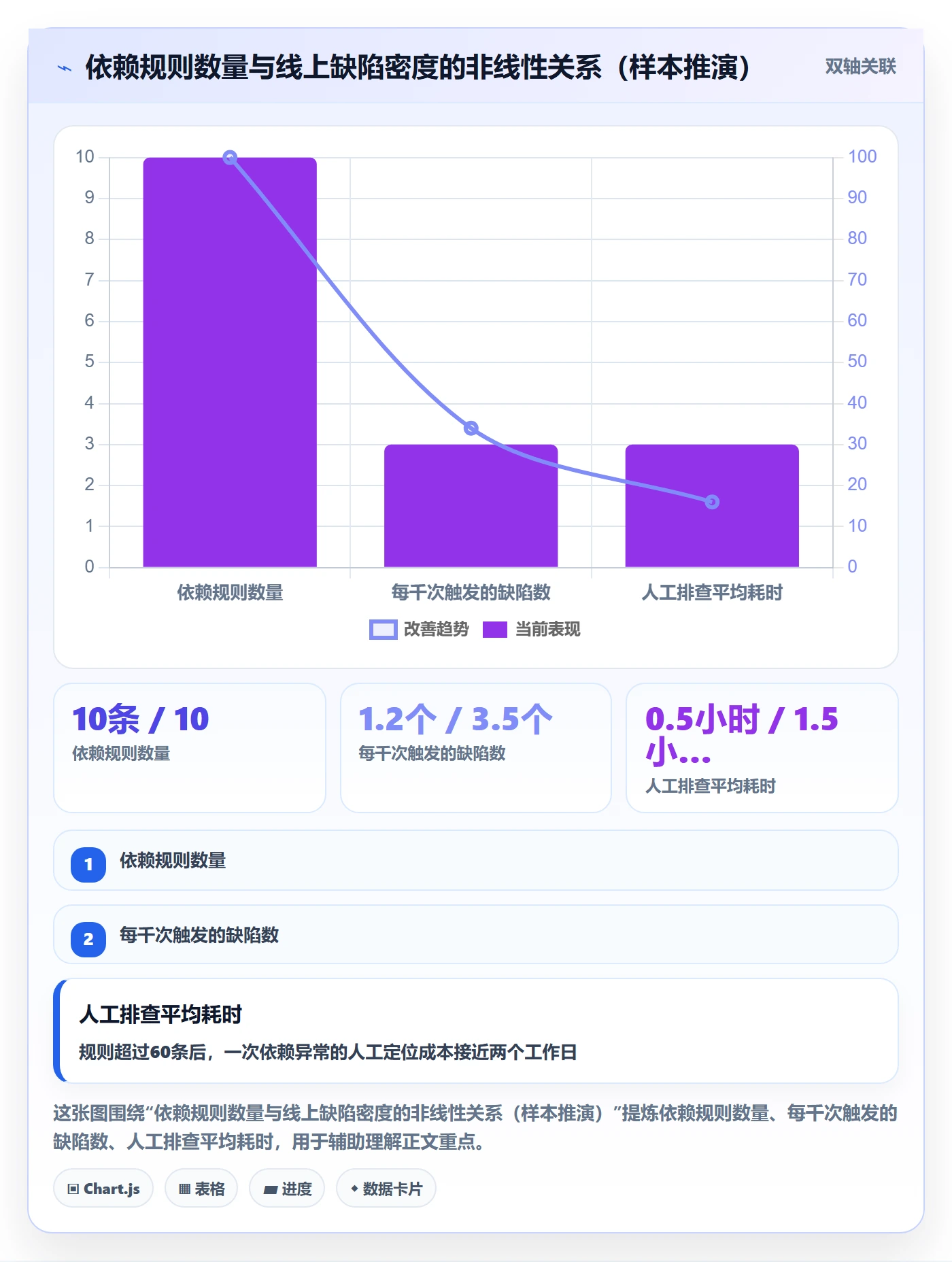Click the 表格 tag chip
The width and height of the screenshot is (952, 1262).
coord(201,1189)
